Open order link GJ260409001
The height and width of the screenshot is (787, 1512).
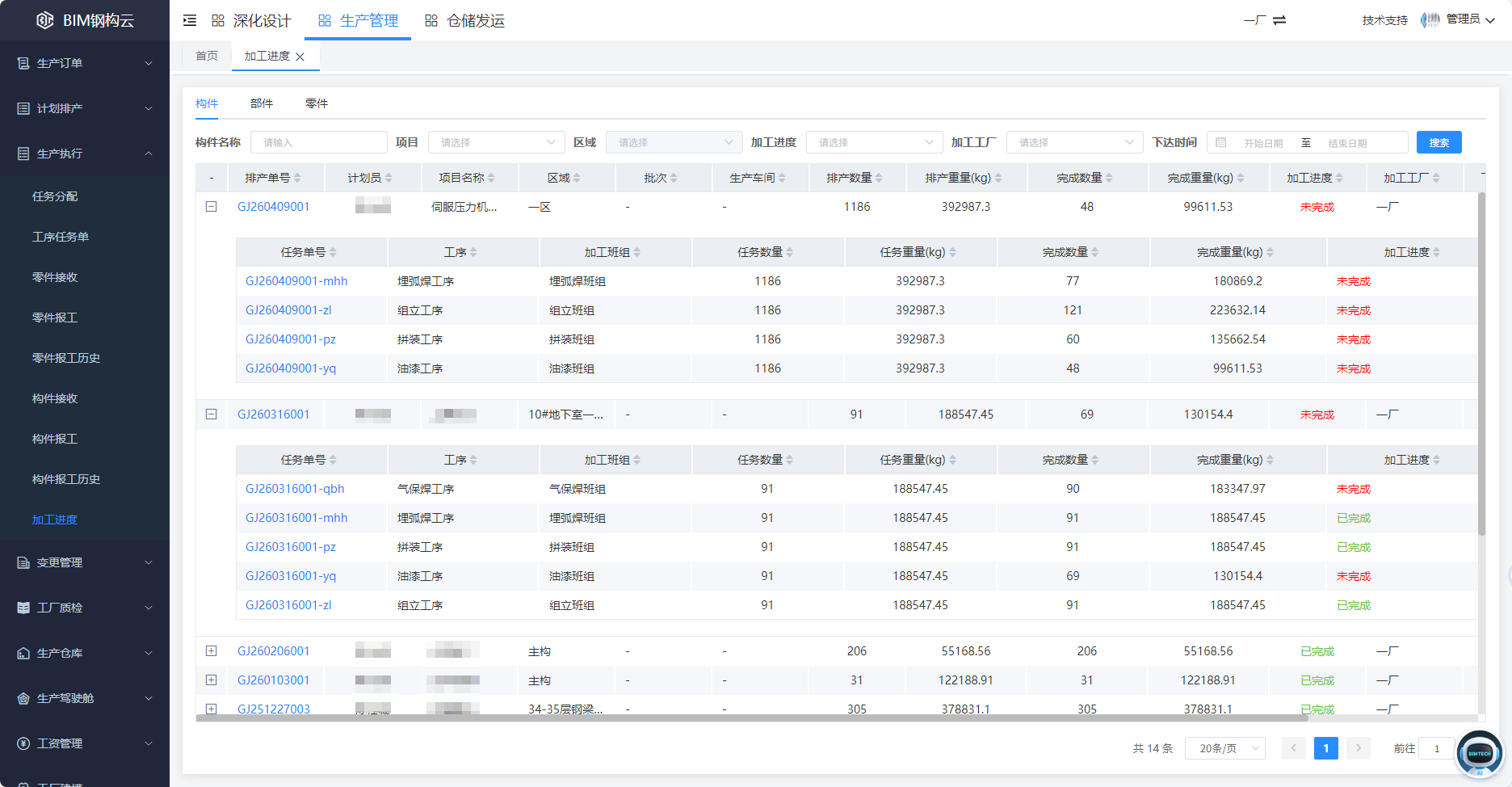coord(274,207)
